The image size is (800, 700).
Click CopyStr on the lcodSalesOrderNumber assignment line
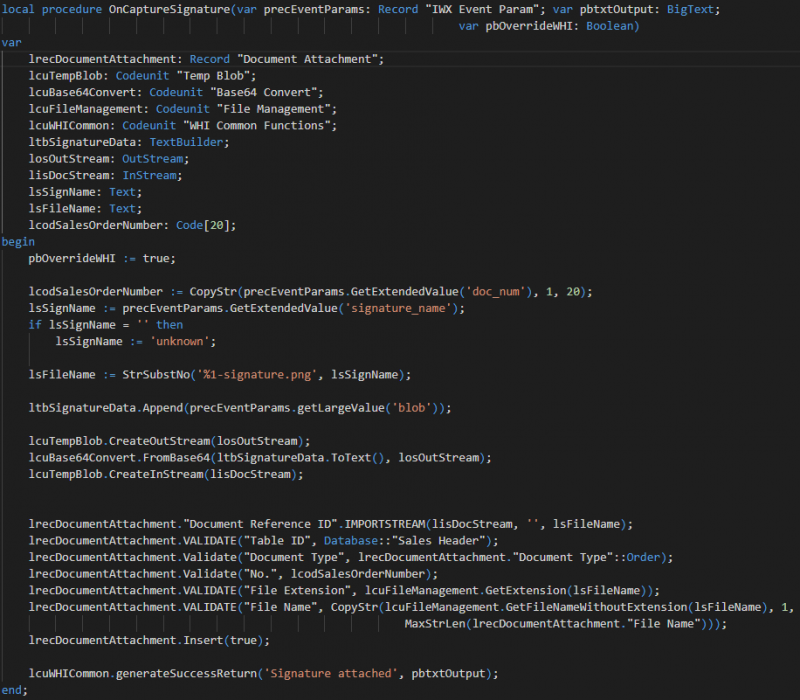click(213, 292)
